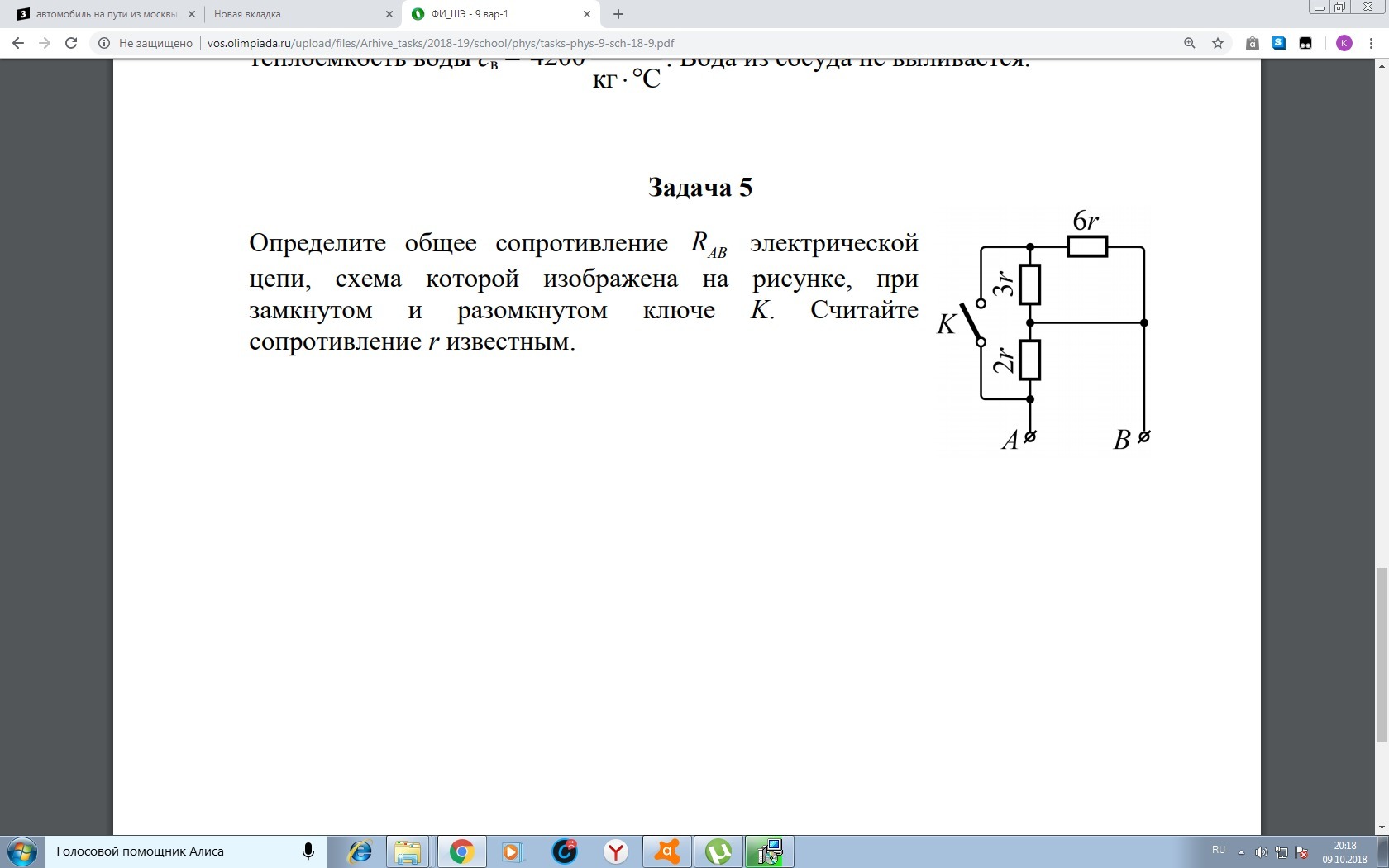This screenshot has width=1389, height=868.
Task: Click the scrollbar down arrow
Action: (x=1382, y=827)
